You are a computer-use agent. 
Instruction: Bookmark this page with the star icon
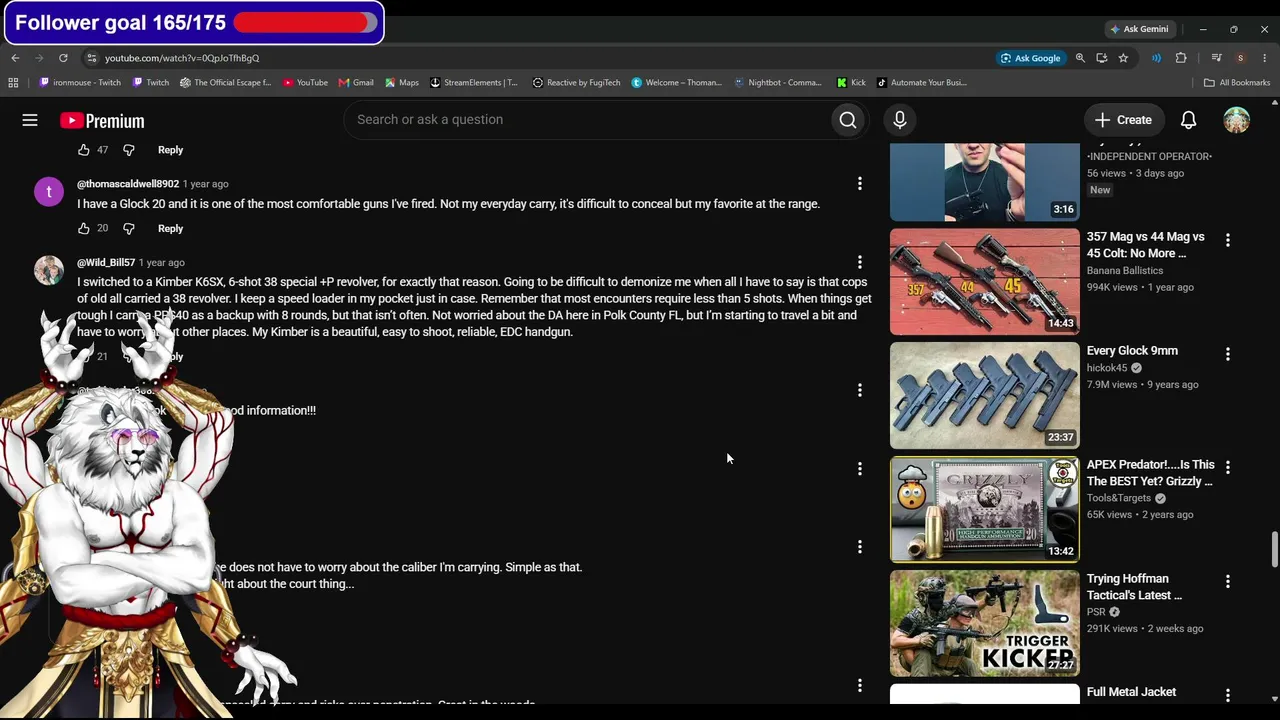tap(1123, 58)
